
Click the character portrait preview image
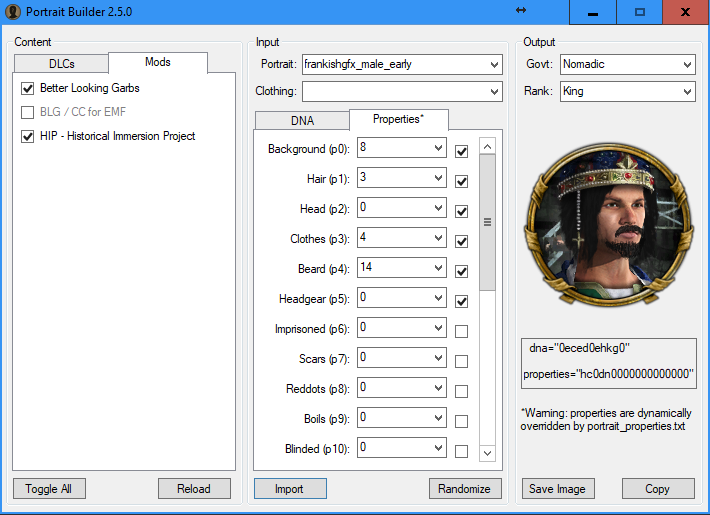609,224
